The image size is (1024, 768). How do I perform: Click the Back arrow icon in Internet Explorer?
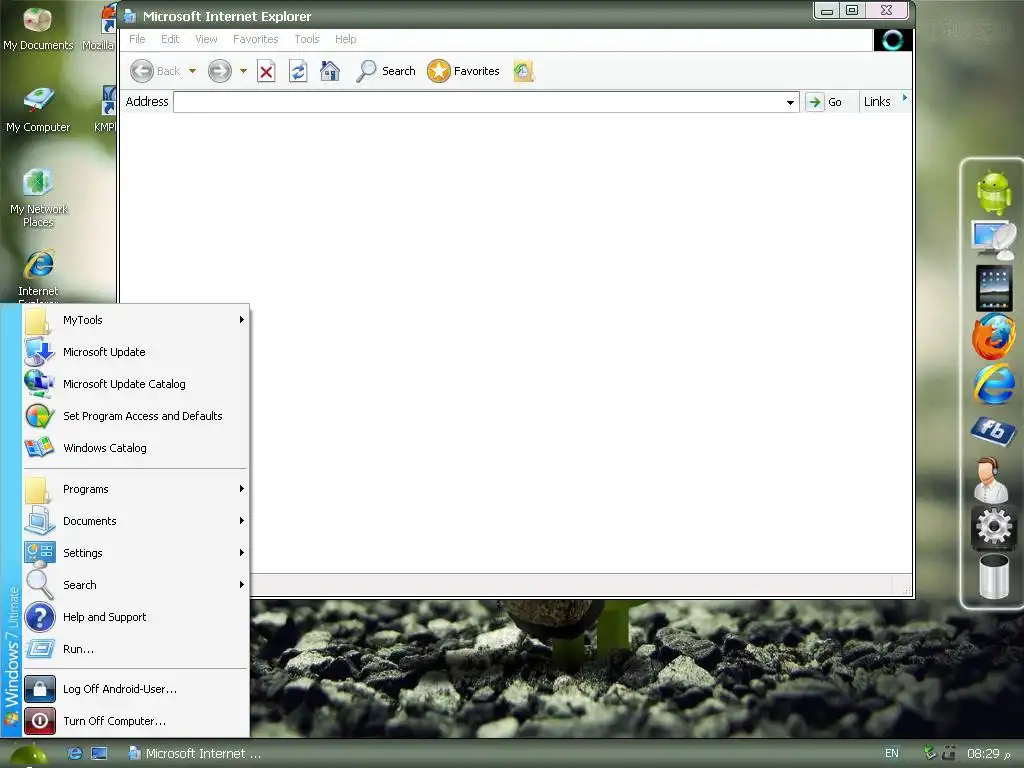(142, 71)
